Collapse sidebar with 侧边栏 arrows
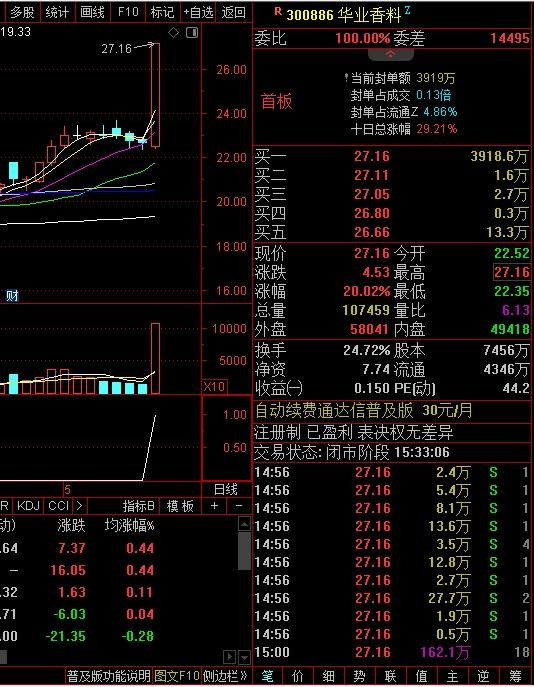Viewport: 534px width, 687px height. [x=226, y=676]
